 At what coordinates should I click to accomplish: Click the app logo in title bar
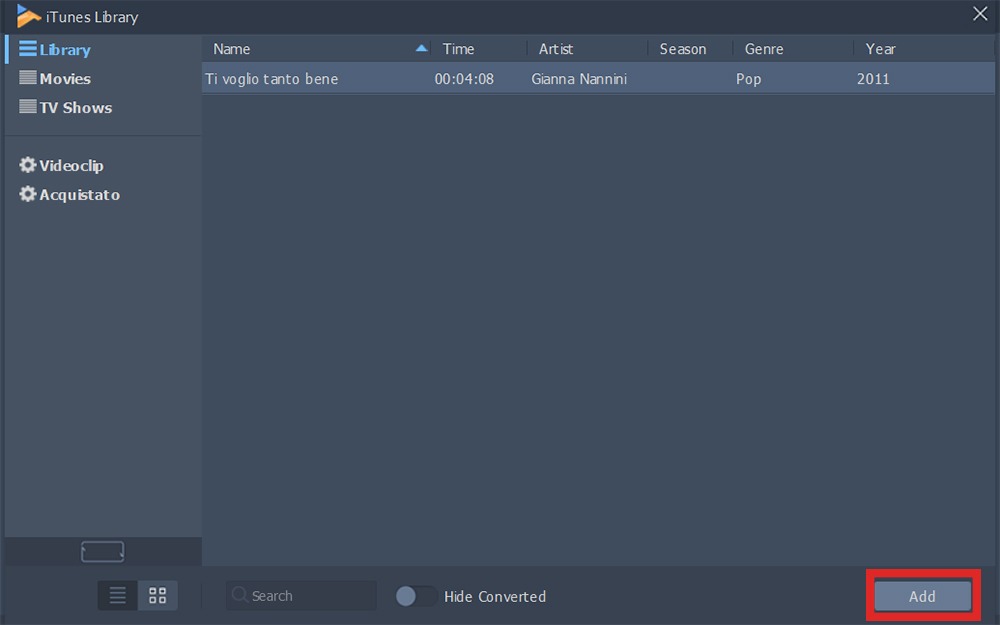coord(28,16)
